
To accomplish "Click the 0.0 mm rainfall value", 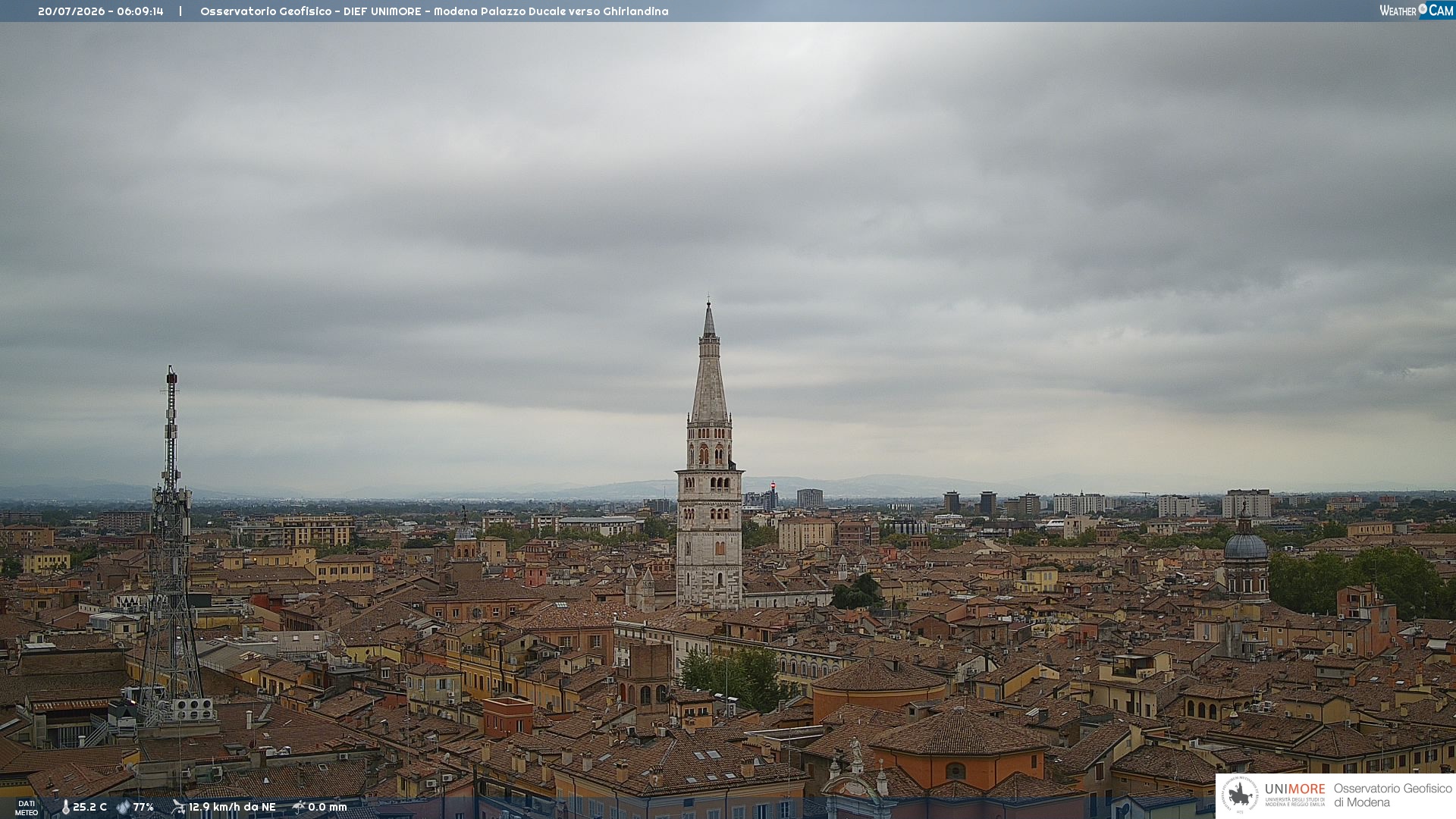I will click(328, 808).
